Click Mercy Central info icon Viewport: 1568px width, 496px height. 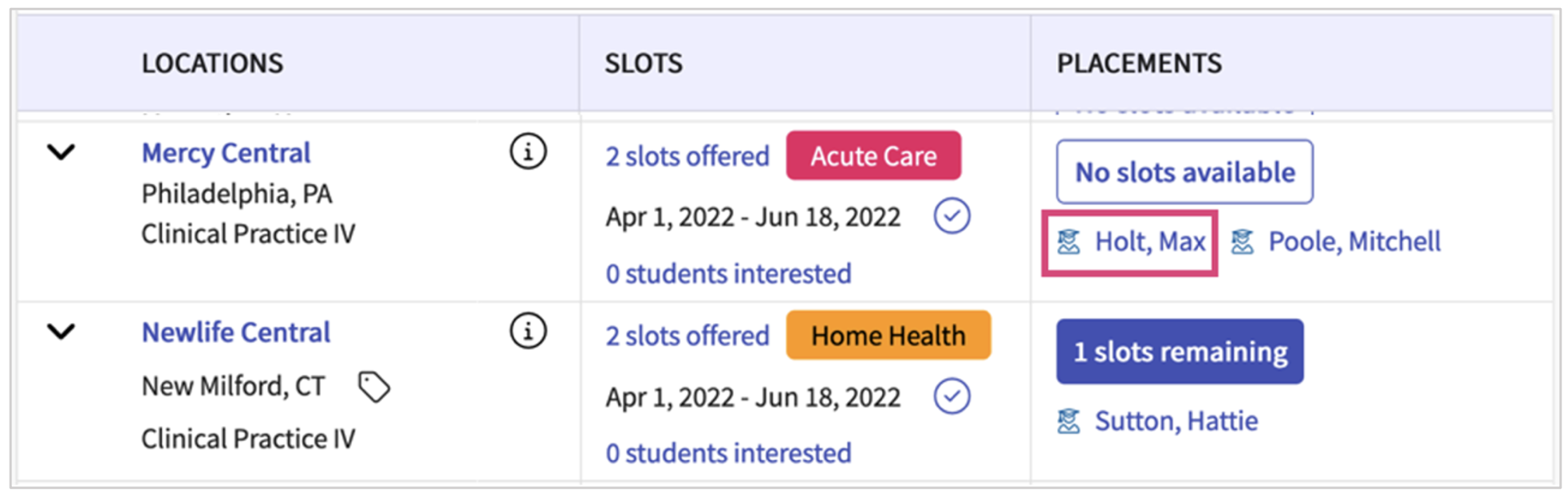click(x=528, y=152)
